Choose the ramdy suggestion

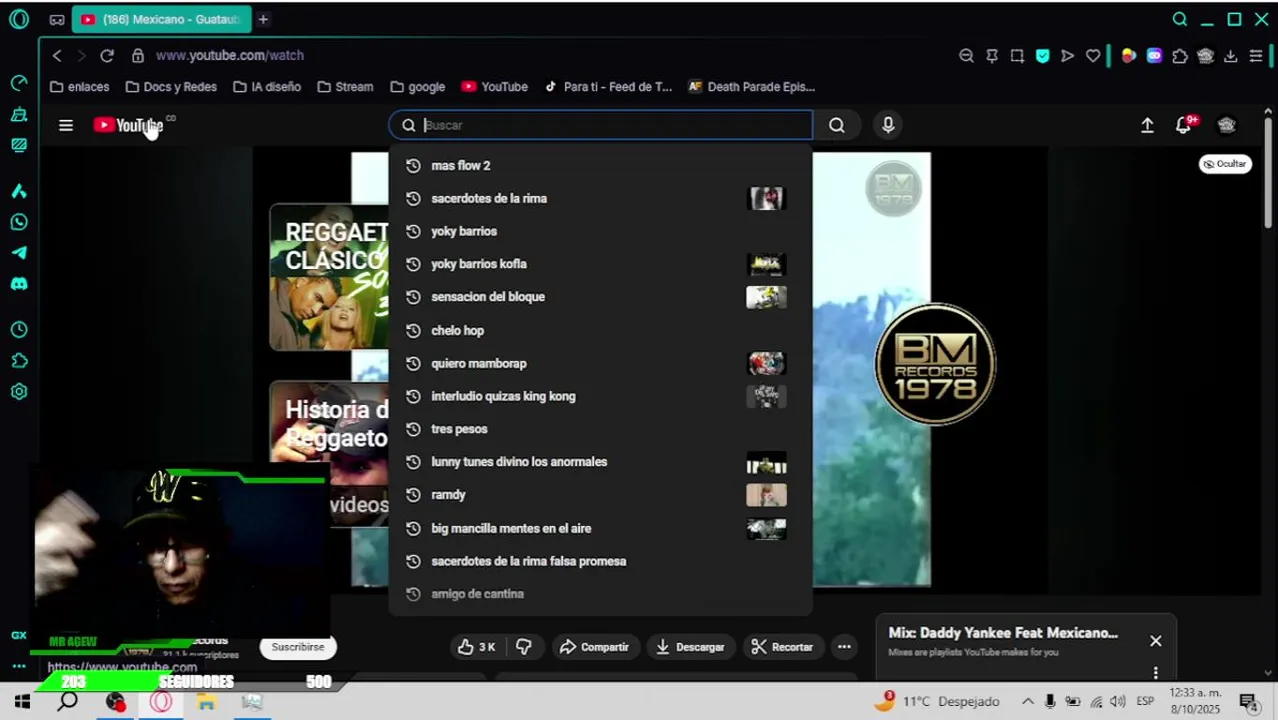click(600, 495)
